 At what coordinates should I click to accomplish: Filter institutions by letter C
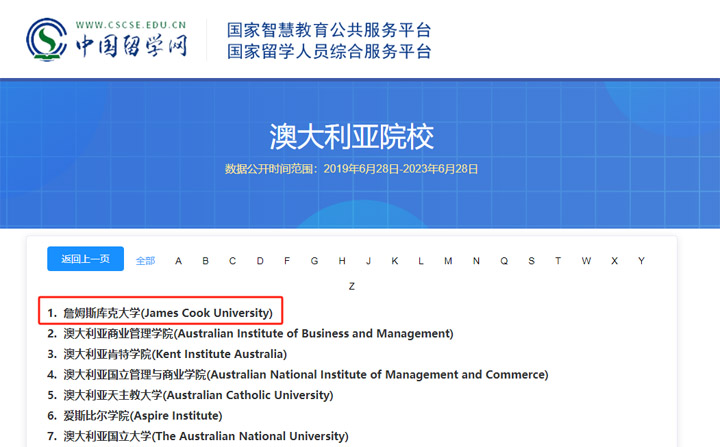click(232, 261)
